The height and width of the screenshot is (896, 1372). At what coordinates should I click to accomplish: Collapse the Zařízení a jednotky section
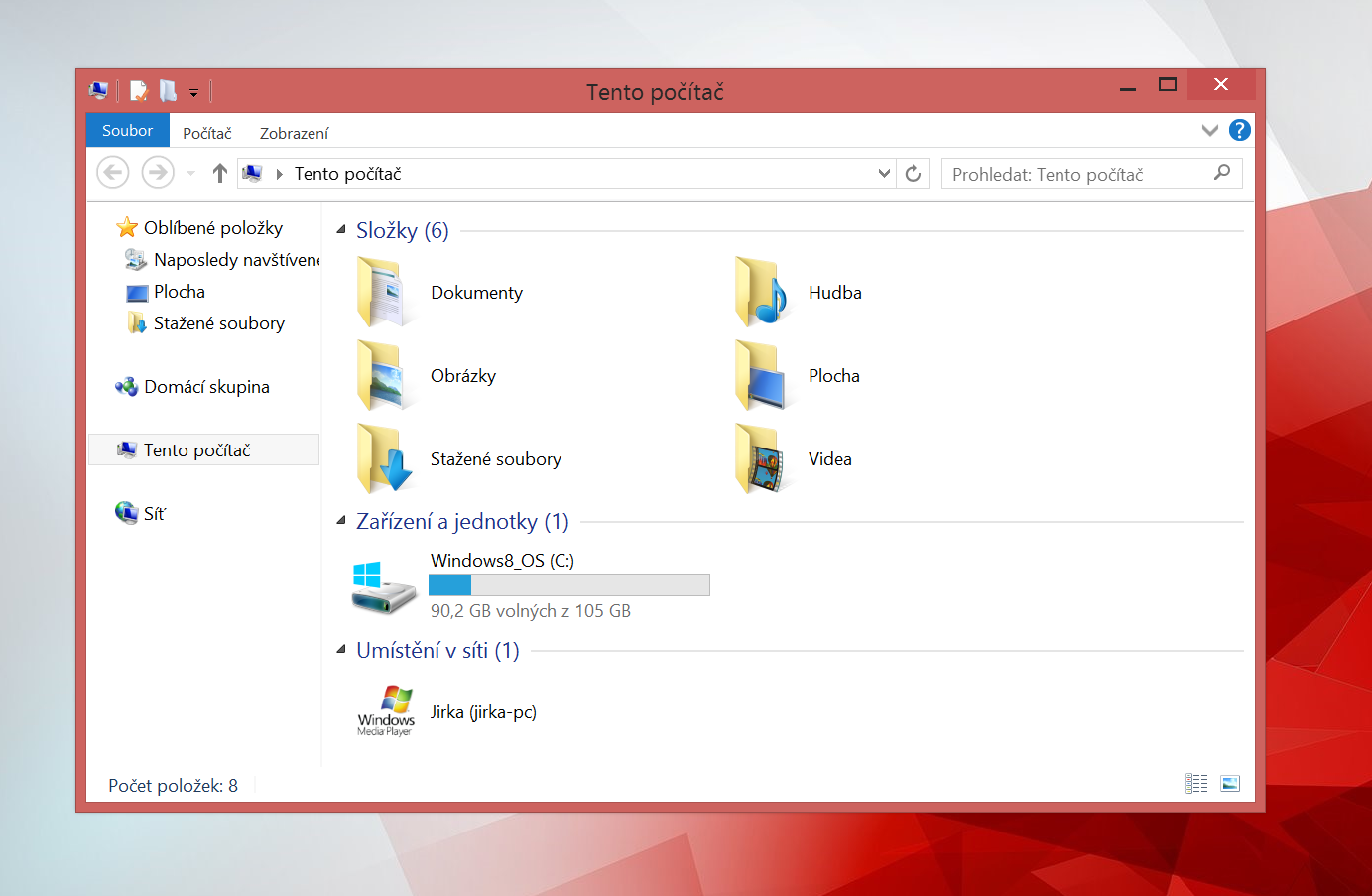(x=338, y=521)
